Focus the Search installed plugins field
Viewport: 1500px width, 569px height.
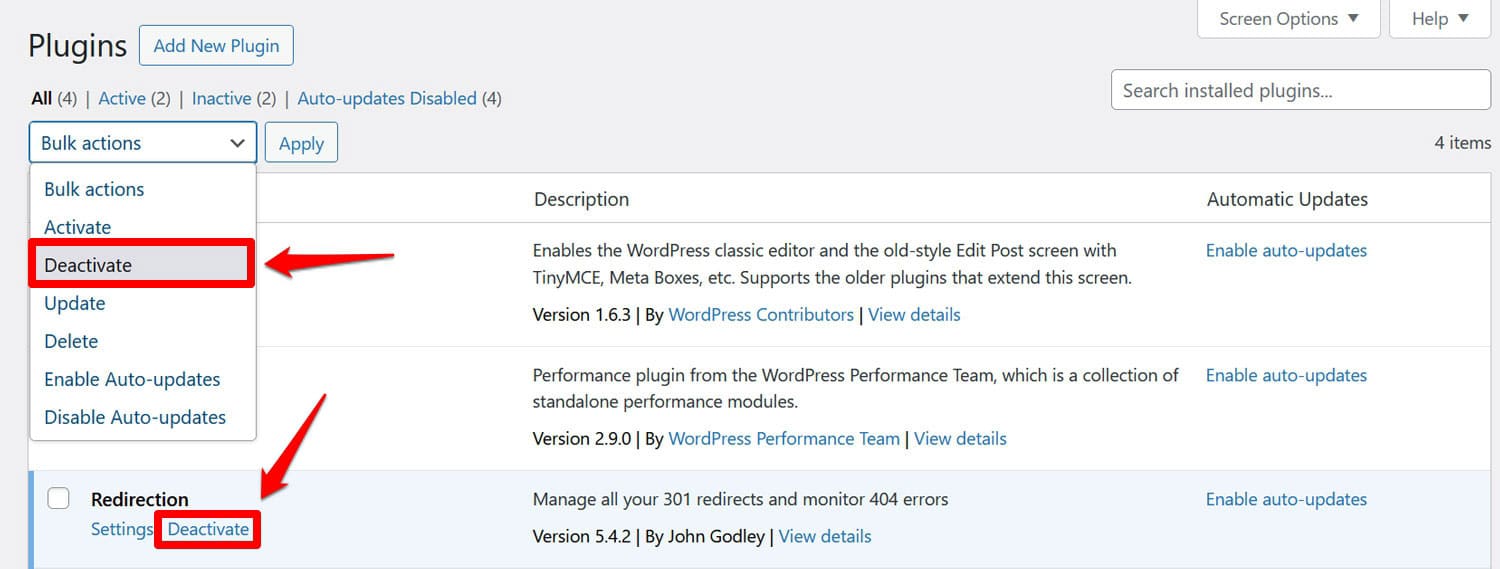(1300, 91)
